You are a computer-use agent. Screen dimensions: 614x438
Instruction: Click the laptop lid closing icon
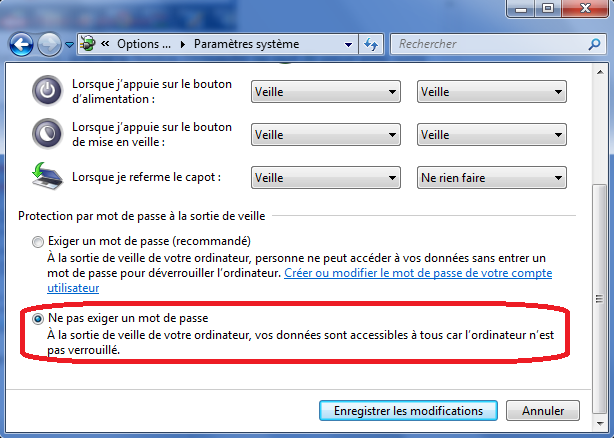(x=47, y=177)
